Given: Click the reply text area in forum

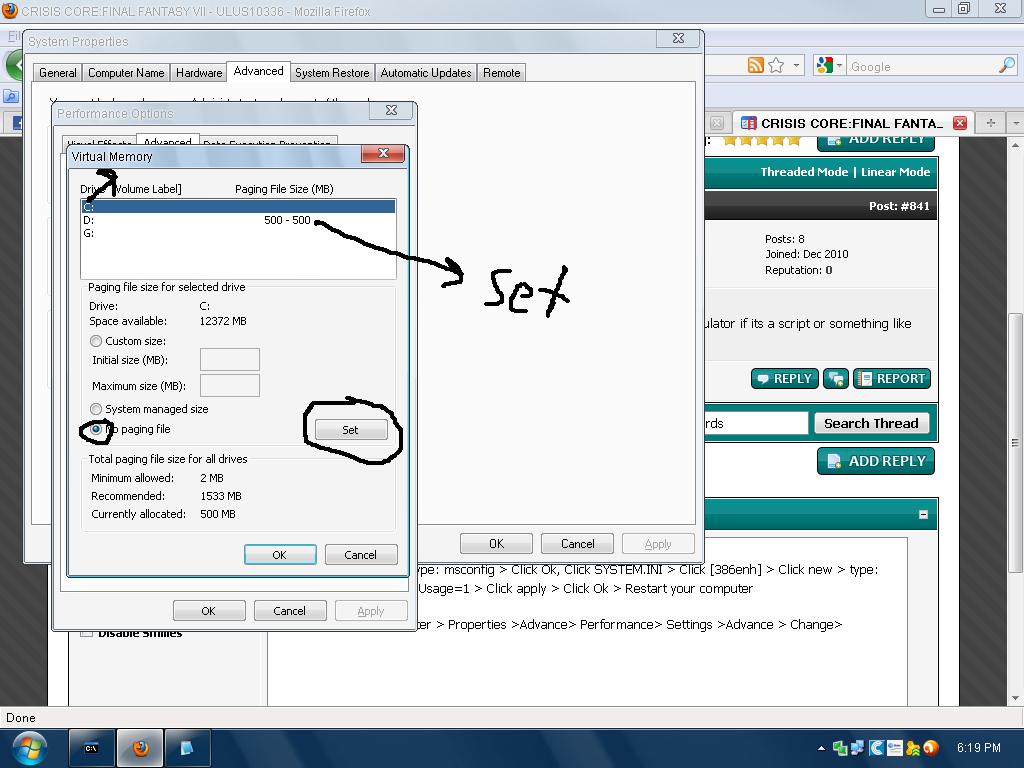Looking at the screenshot, I should click(588, 622).
